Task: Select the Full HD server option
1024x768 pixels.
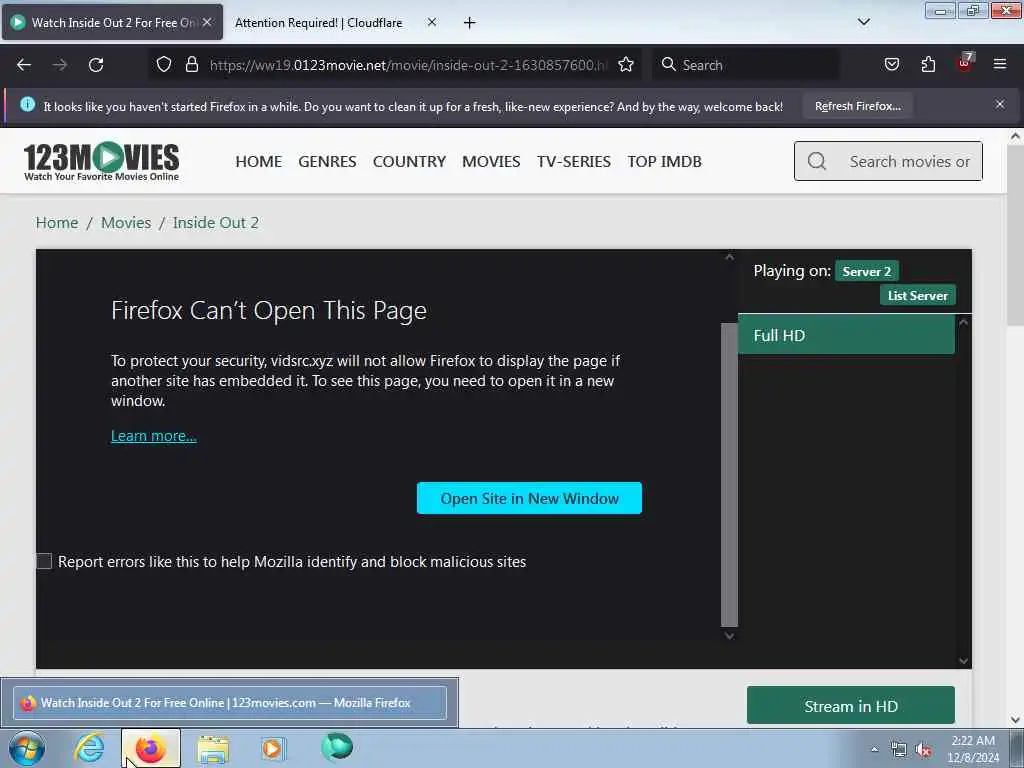Action: point(846,335)
